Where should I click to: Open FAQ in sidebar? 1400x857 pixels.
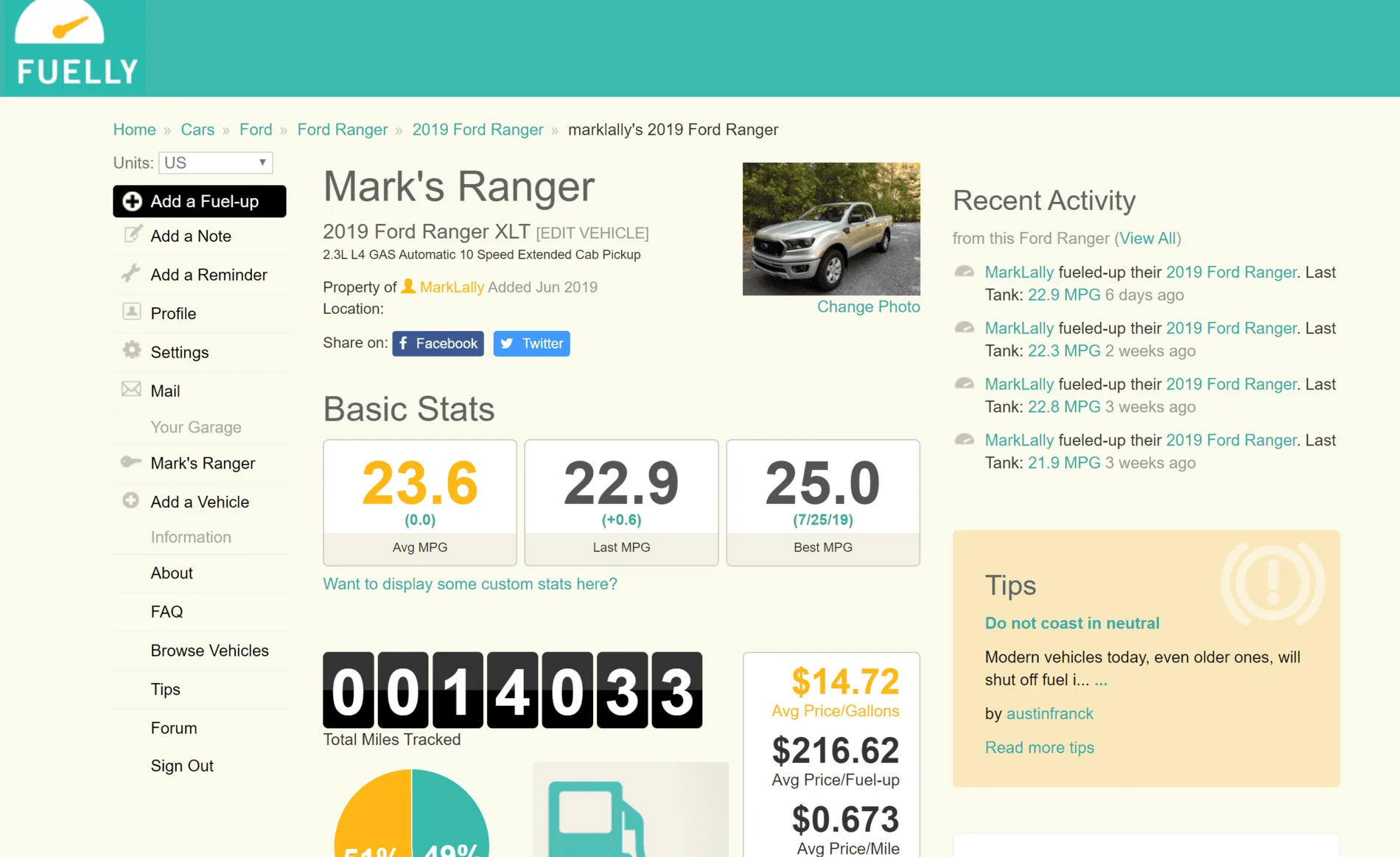[167, 612]
